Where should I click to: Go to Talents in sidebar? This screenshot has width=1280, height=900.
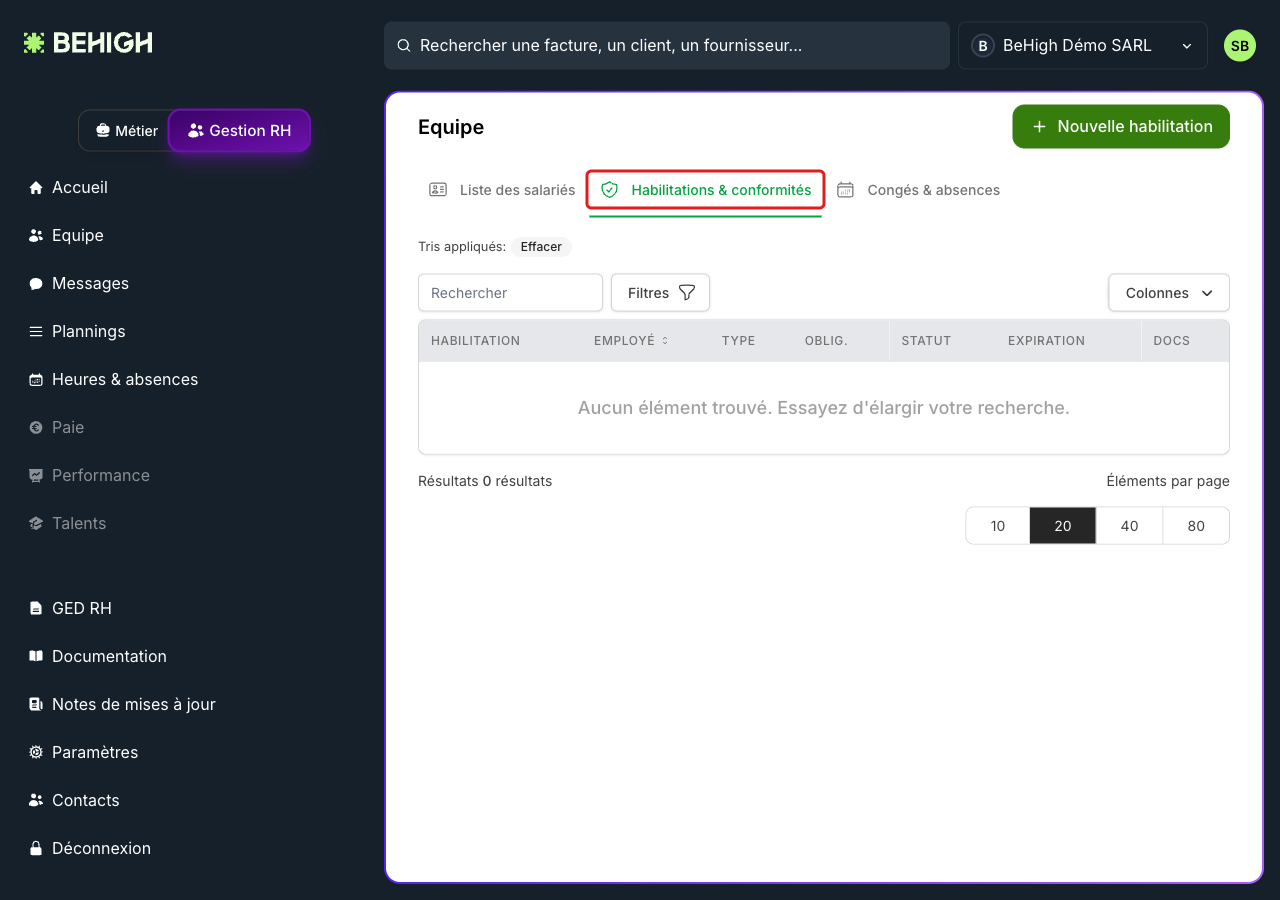pos(68,523)
